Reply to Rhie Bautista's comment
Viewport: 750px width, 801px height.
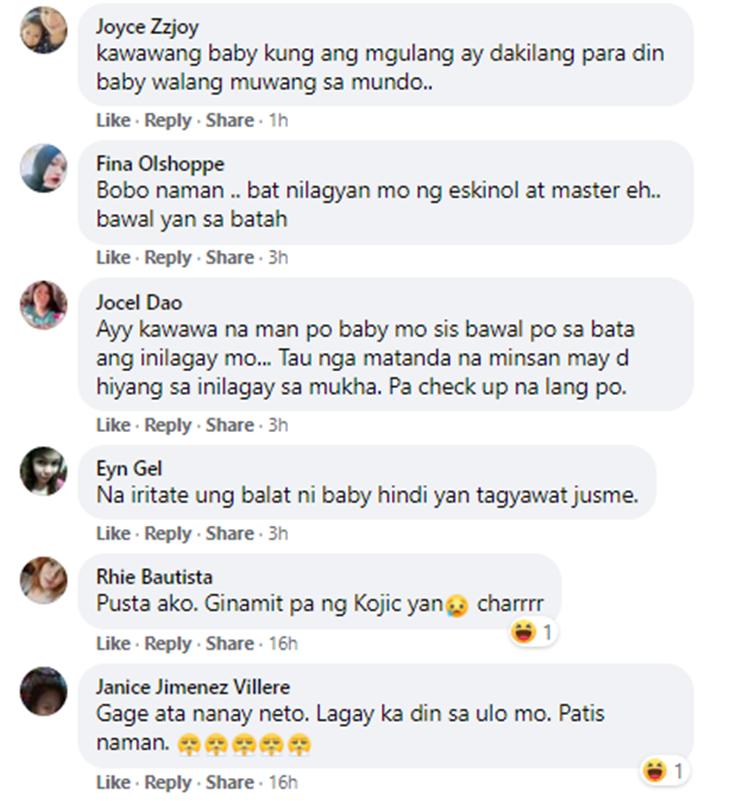pos(168,644)
